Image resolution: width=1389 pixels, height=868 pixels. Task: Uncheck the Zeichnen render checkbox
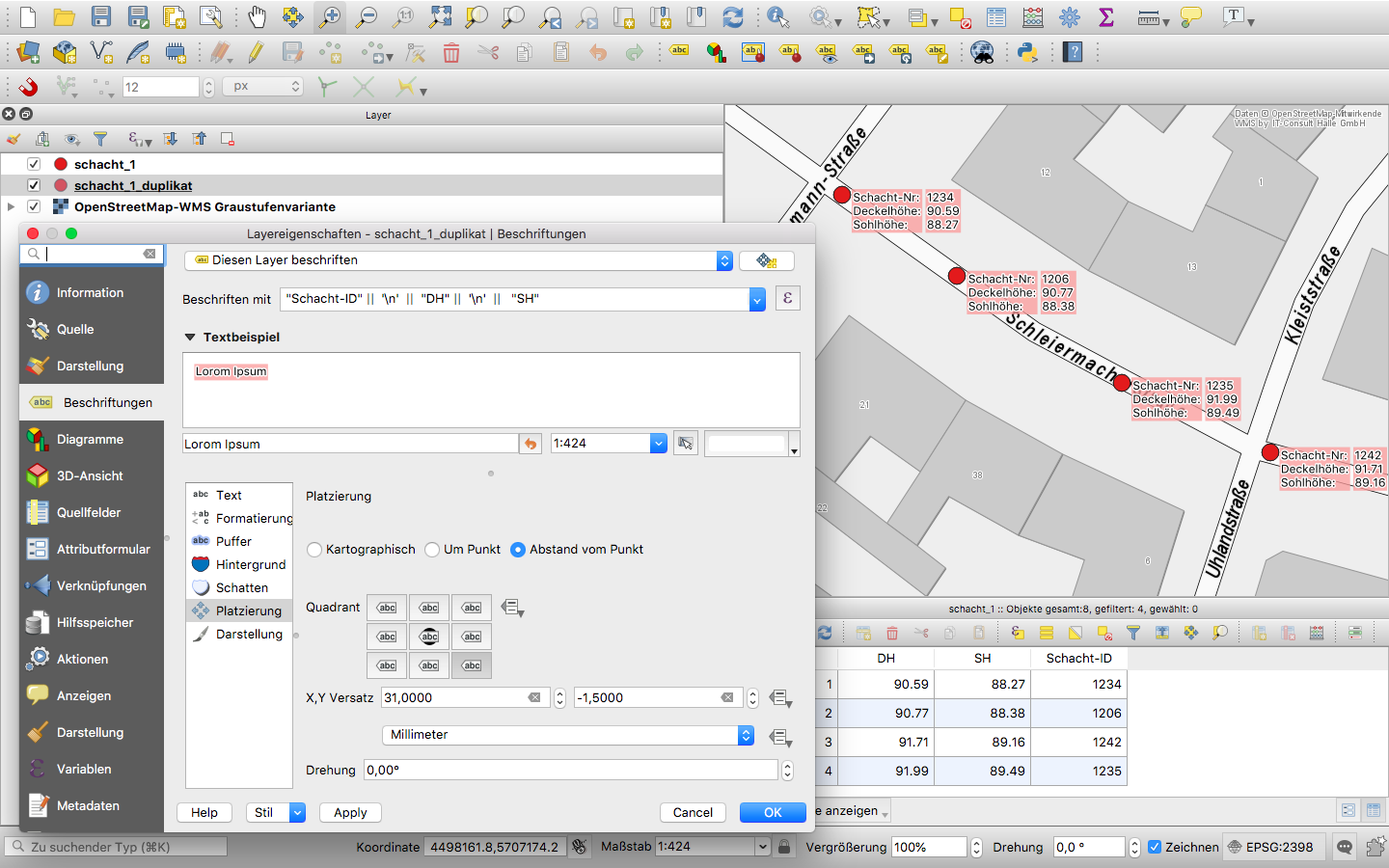coord(1155,847)
